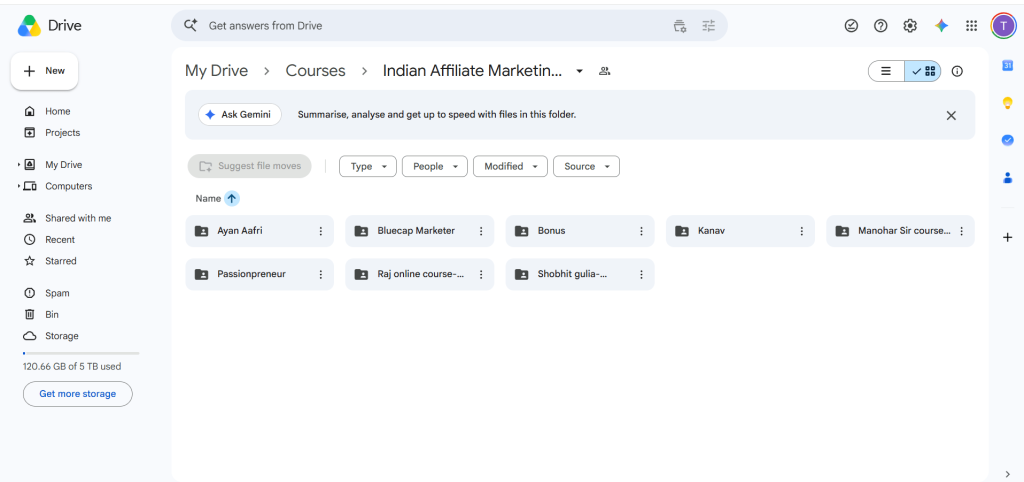Open the Google apps grid
1024x482 pixels.
(971, 26)
